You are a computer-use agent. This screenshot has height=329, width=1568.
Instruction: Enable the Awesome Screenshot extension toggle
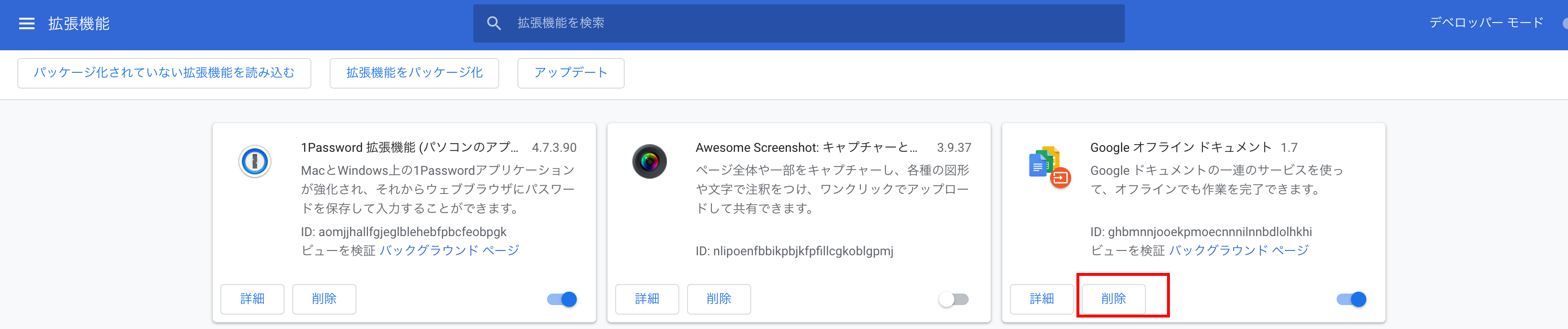tap(953, 299)
